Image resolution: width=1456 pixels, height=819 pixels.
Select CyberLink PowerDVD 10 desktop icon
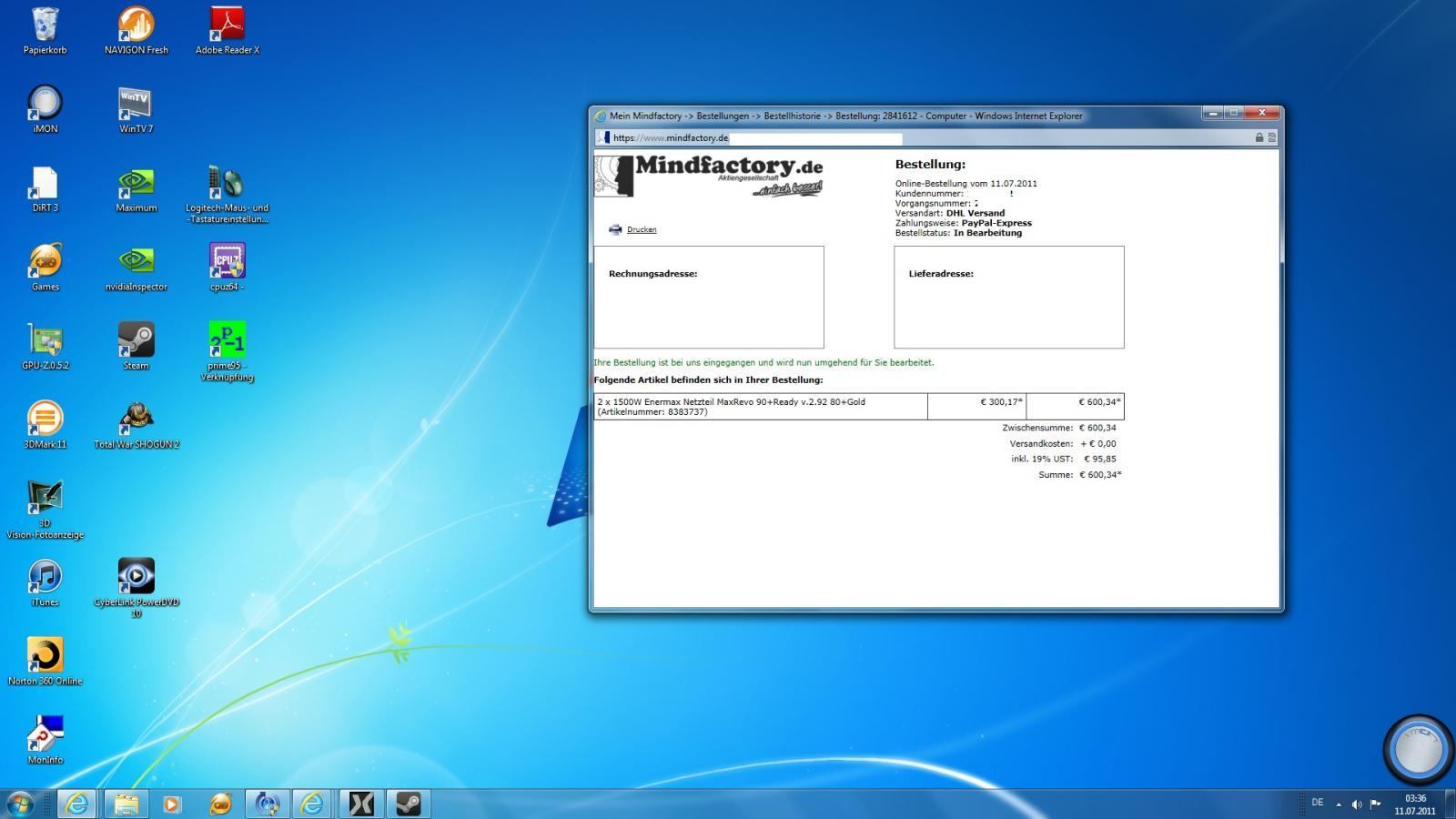pyautogui.click(x=136, y=588)
